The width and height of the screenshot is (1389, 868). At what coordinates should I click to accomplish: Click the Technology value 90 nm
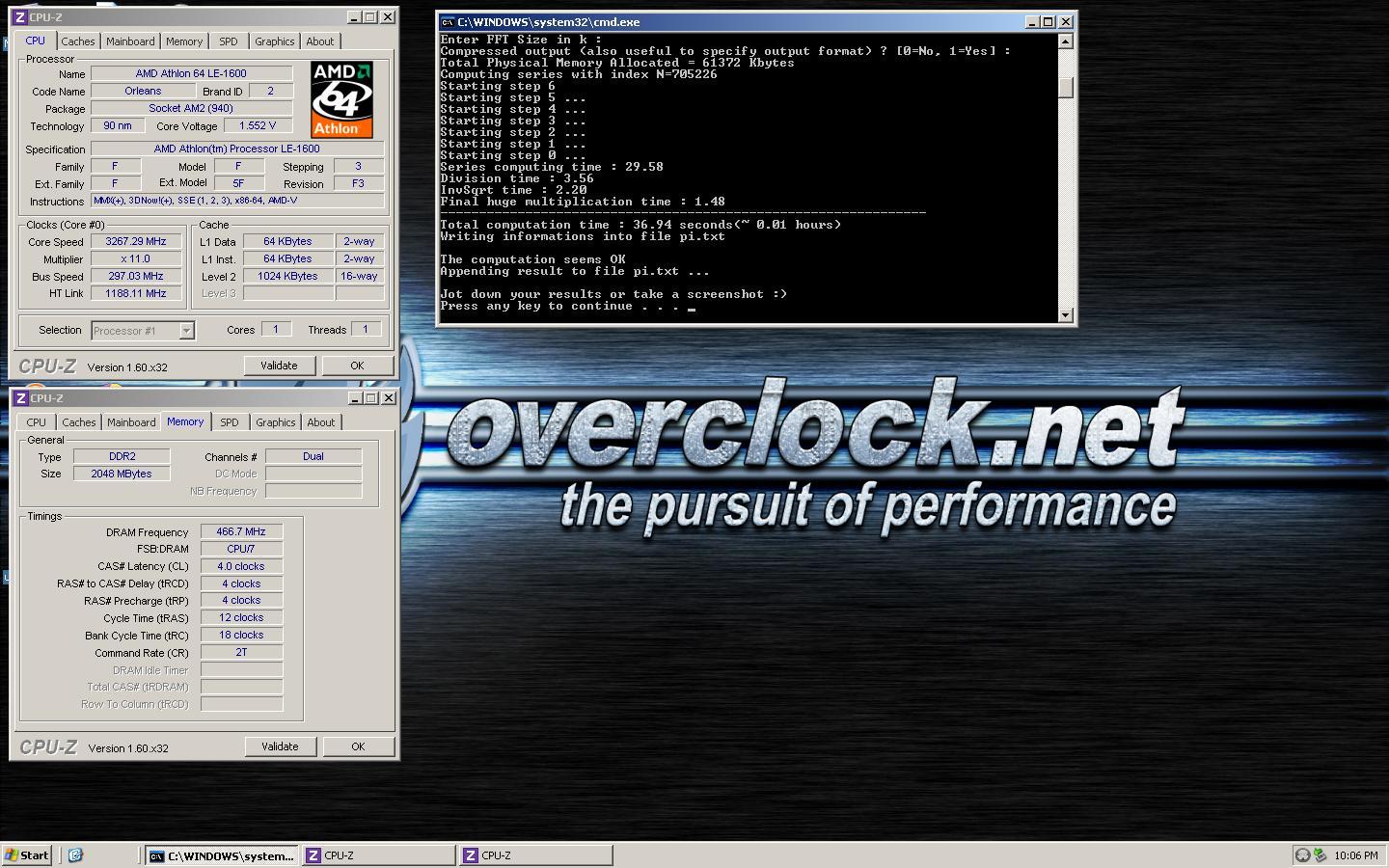click(118, 125)
